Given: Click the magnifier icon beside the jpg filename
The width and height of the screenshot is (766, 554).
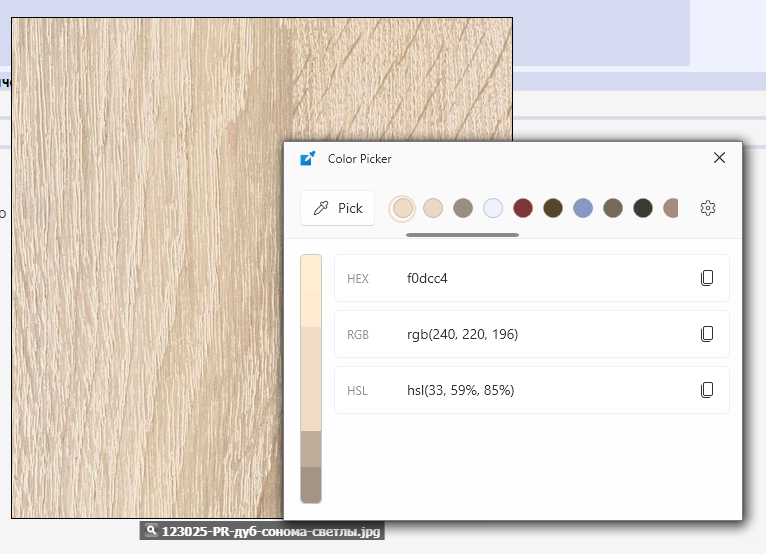Looking at the screenshot, I should (x=151, y=530).
